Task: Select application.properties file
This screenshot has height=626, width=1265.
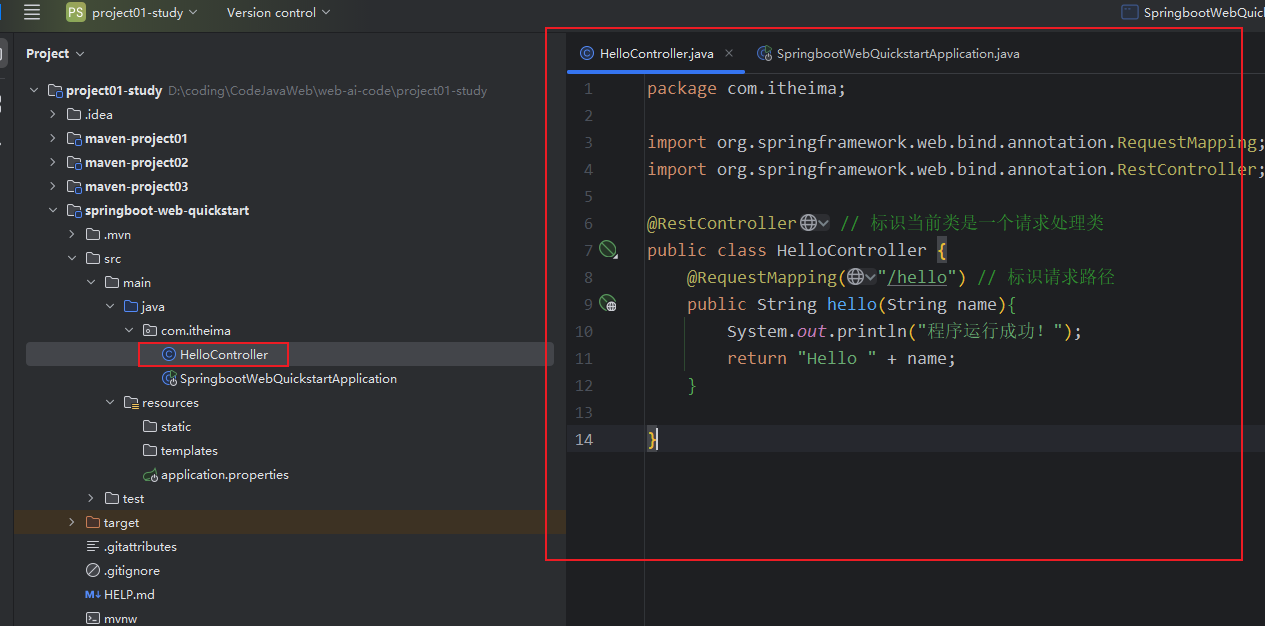Action: [x=225, y=474]
